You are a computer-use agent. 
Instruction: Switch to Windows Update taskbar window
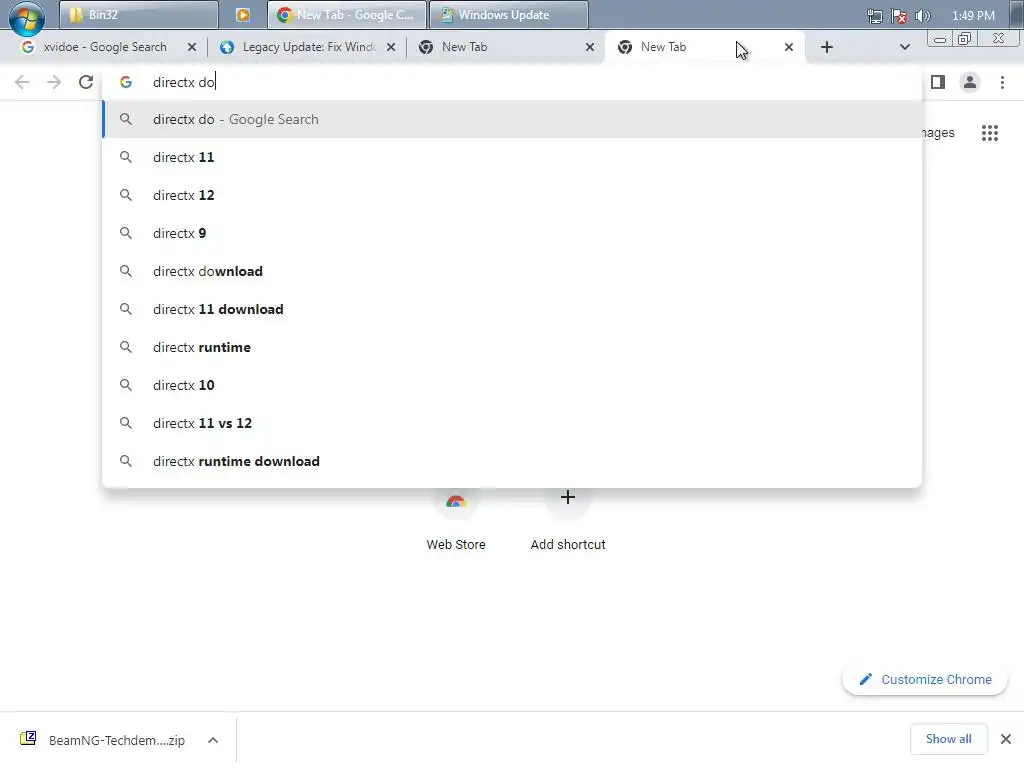509,14
